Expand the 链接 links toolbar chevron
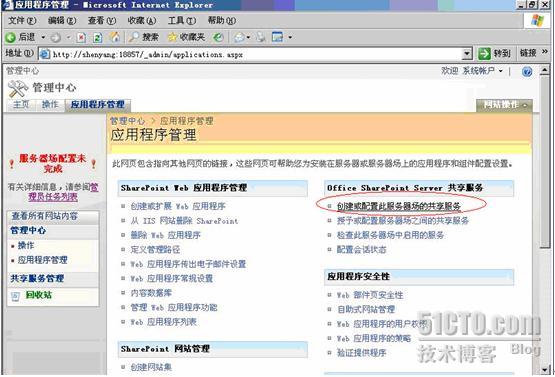The height and width of the screenshot is (377, 555). [x=545, y=52]
